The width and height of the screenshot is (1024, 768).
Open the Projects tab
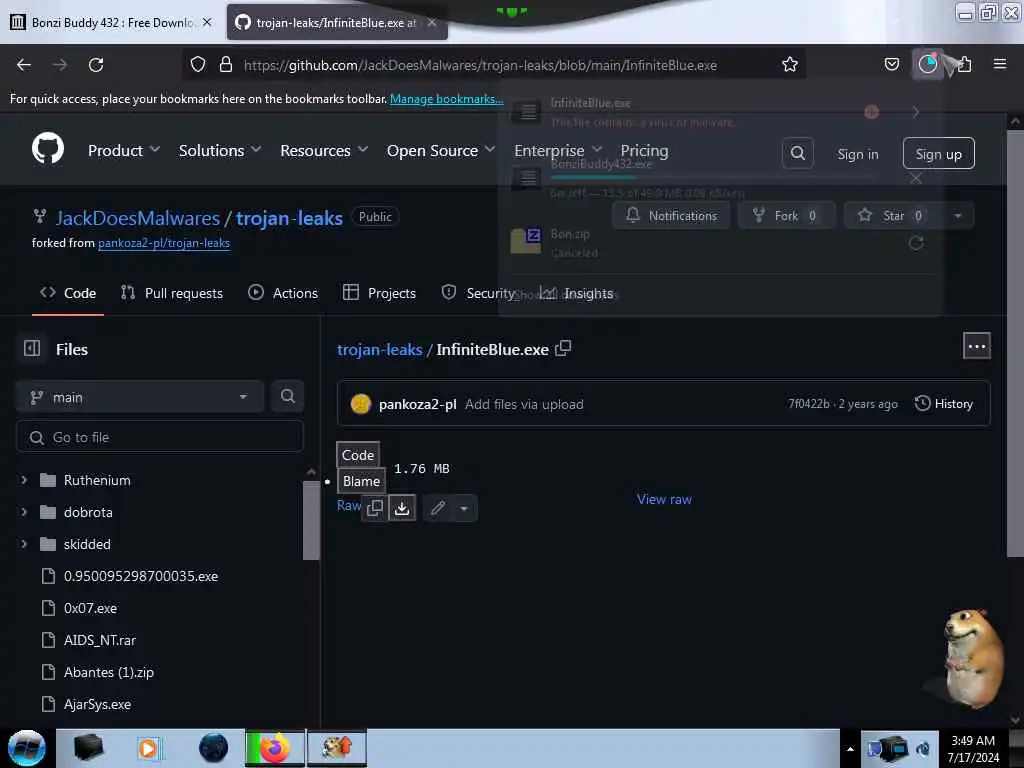coord(379,293)
